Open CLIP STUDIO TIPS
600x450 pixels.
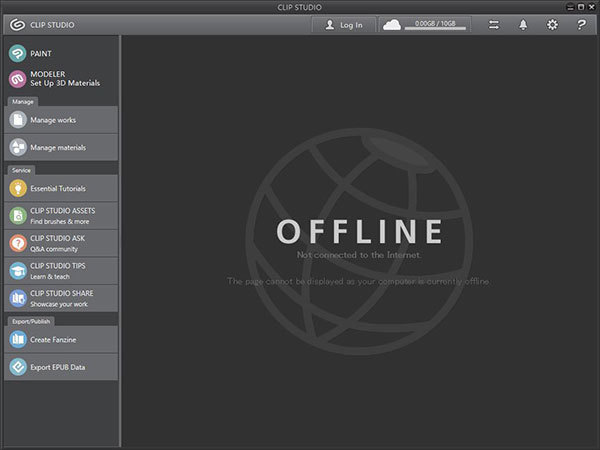tap(59, 271)
